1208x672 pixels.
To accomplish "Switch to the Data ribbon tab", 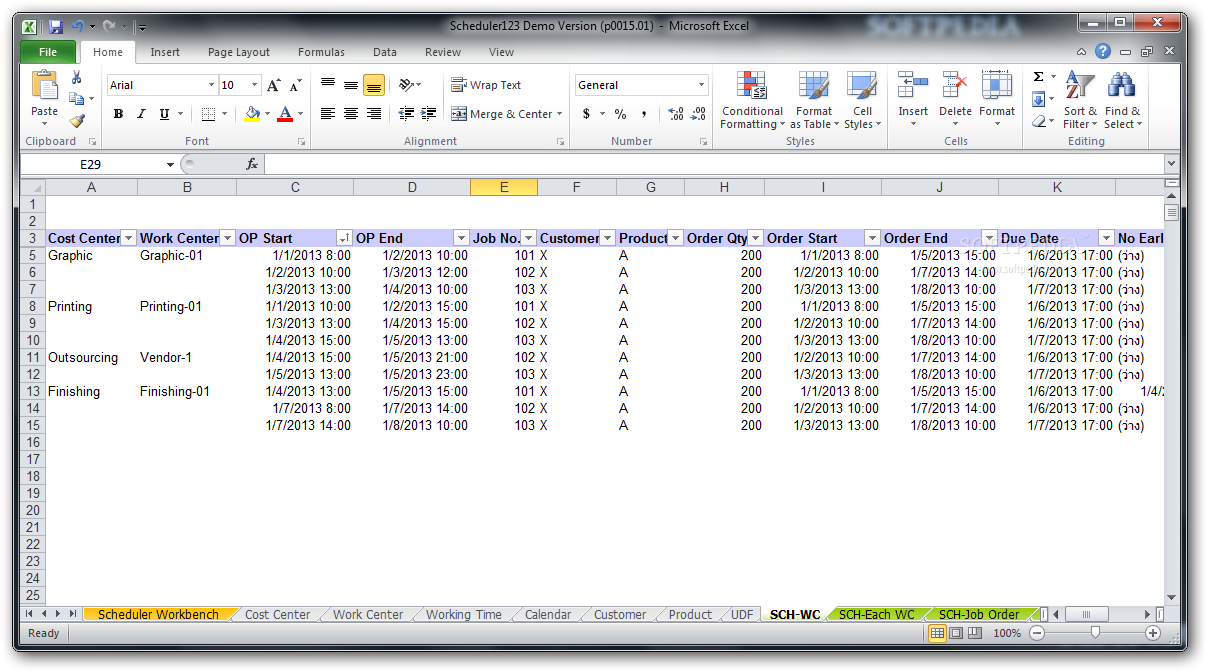I will [385, 52].
